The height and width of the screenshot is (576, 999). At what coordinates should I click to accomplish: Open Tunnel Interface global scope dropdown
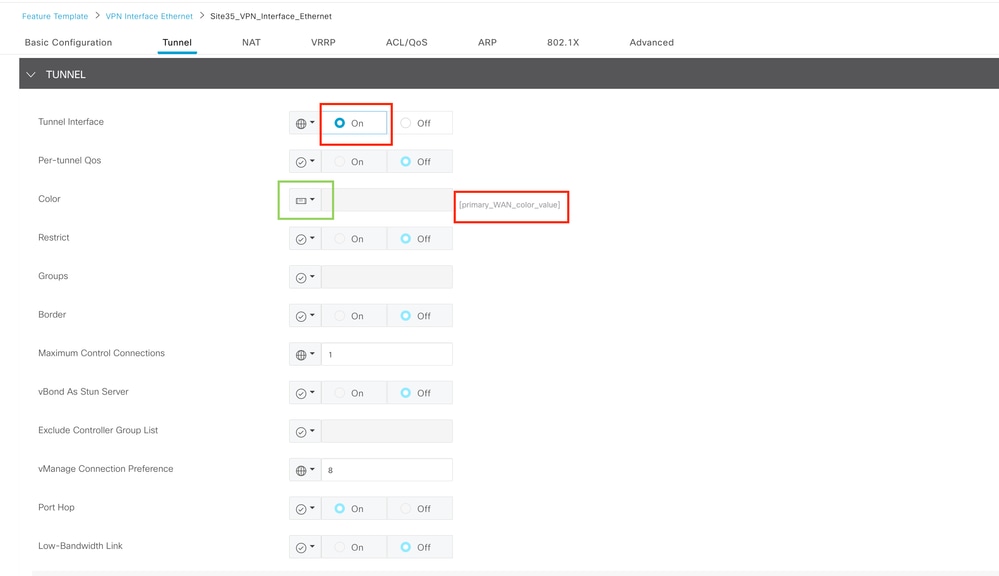tap(305, 123)
